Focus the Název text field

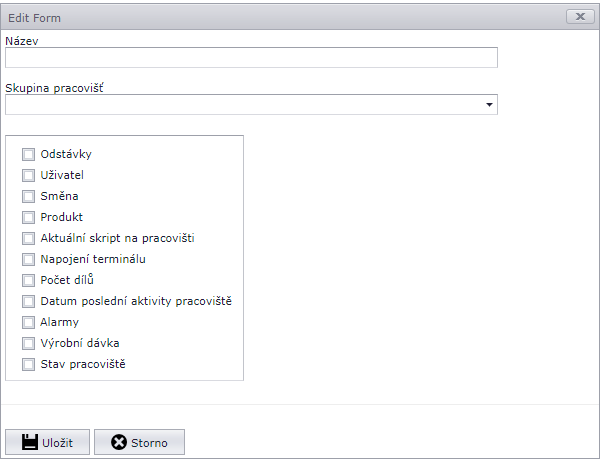pos(251,58)
